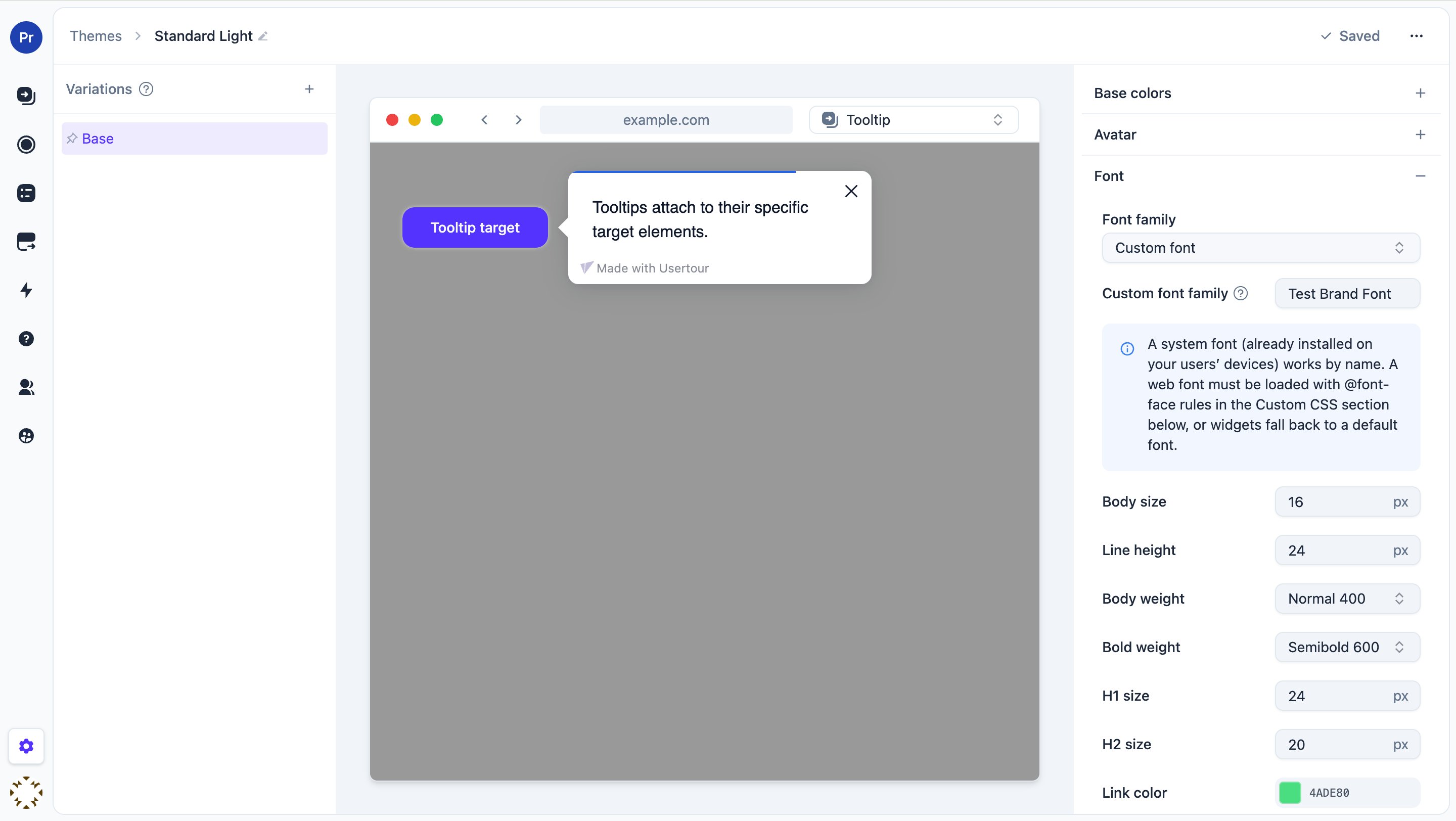Open the Font family Custom font dropdown
1456x821 pixels.
(1261, 248)
